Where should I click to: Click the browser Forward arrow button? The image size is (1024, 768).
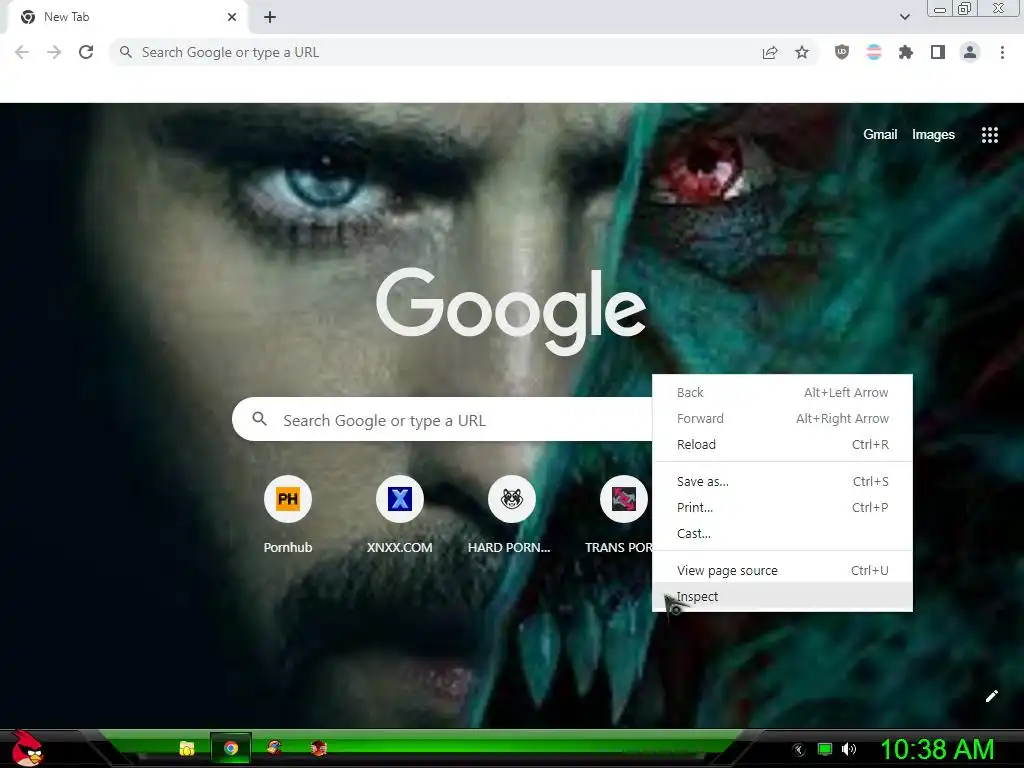pyautogui.click(x=54, y=52)
